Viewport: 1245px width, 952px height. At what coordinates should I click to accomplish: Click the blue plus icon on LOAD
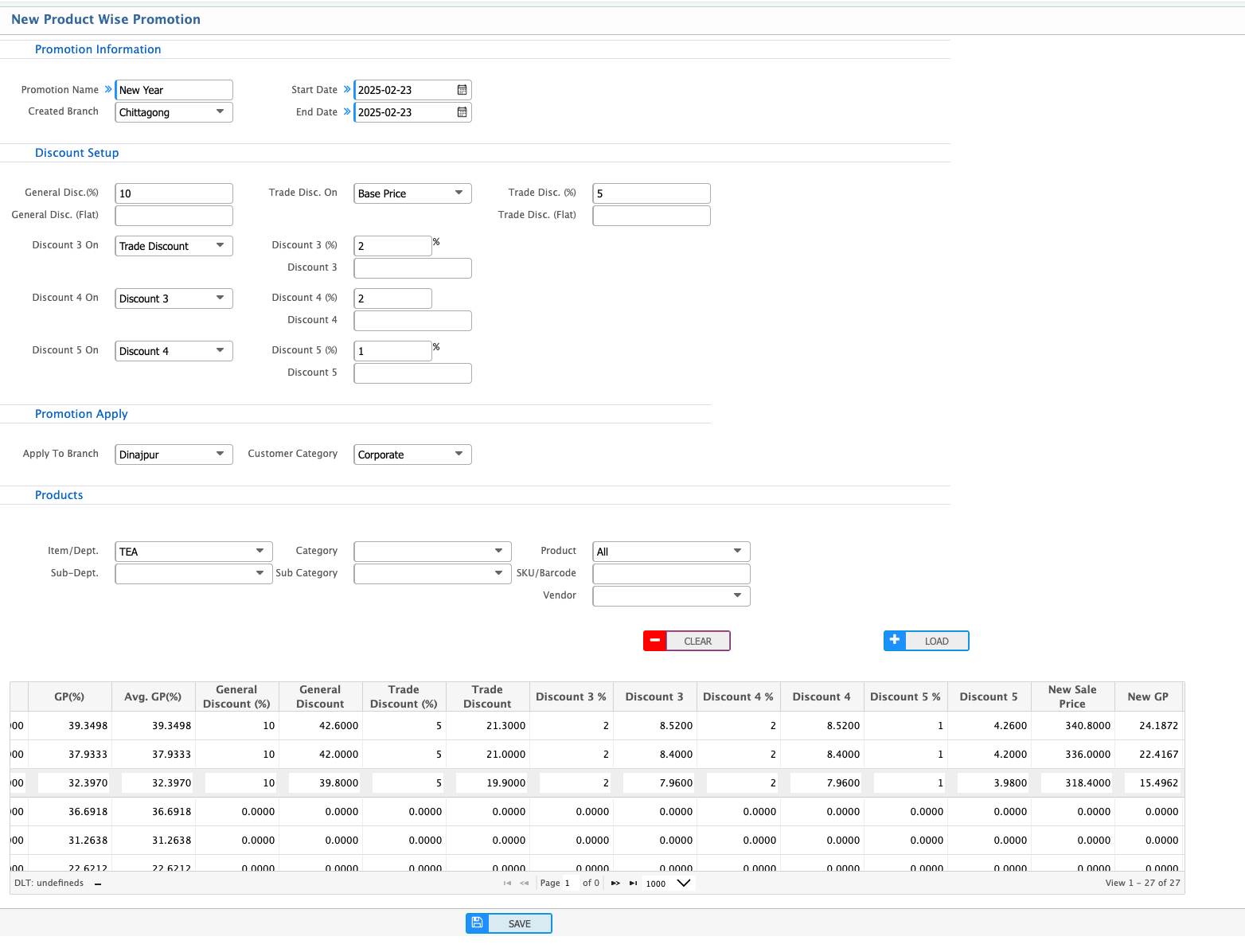coord(895,641)
